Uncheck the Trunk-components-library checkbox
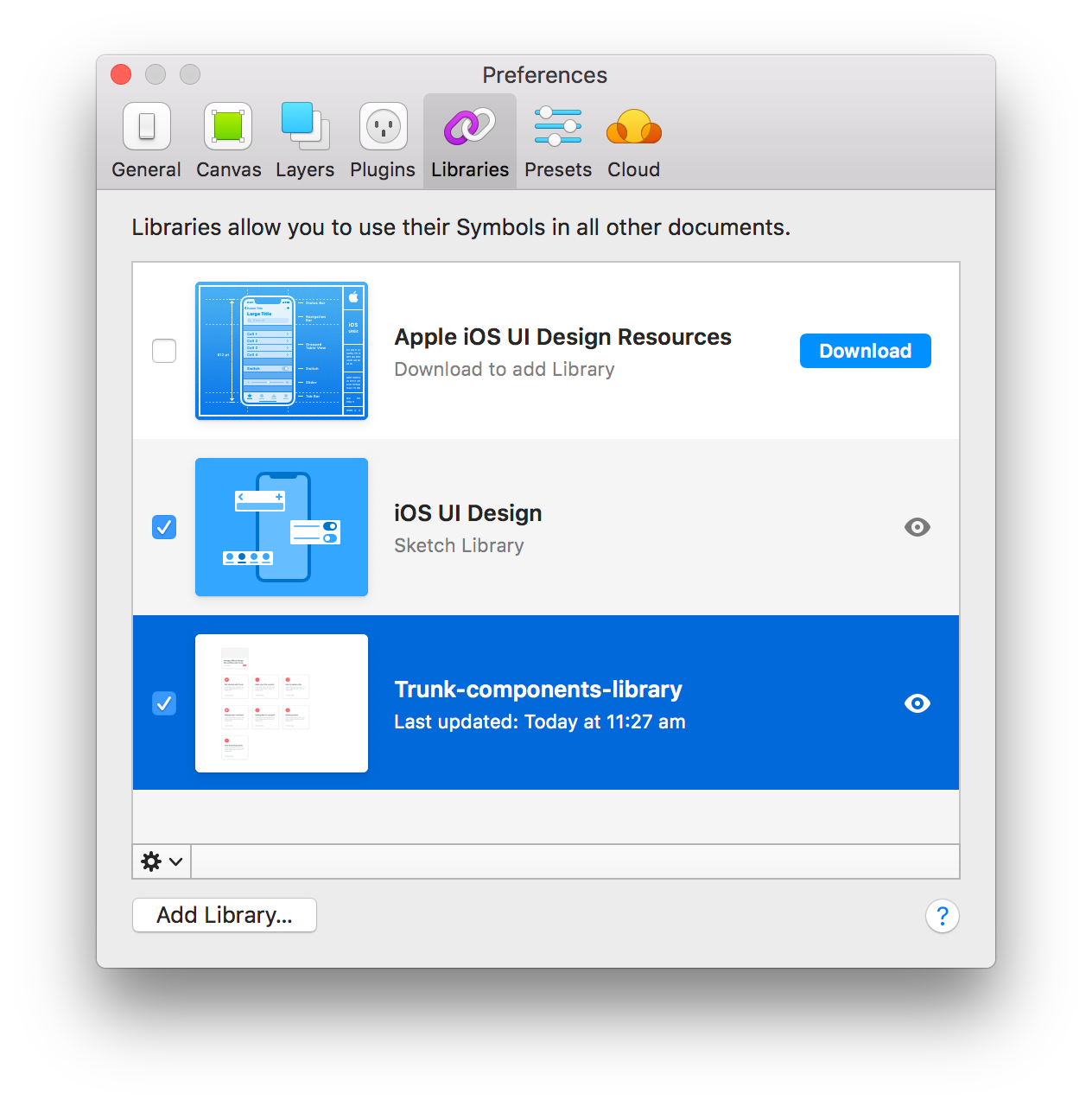This screenshot has height=1106, width=1092. (x=164, y=703)
